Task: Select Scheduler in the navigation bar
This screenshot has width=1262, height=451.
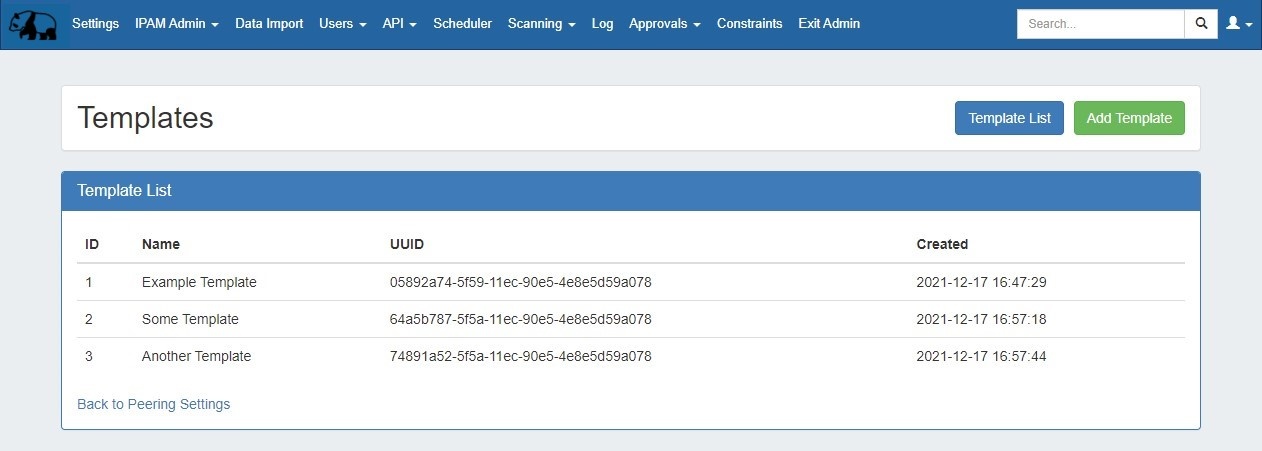Action: pos(462,24)
